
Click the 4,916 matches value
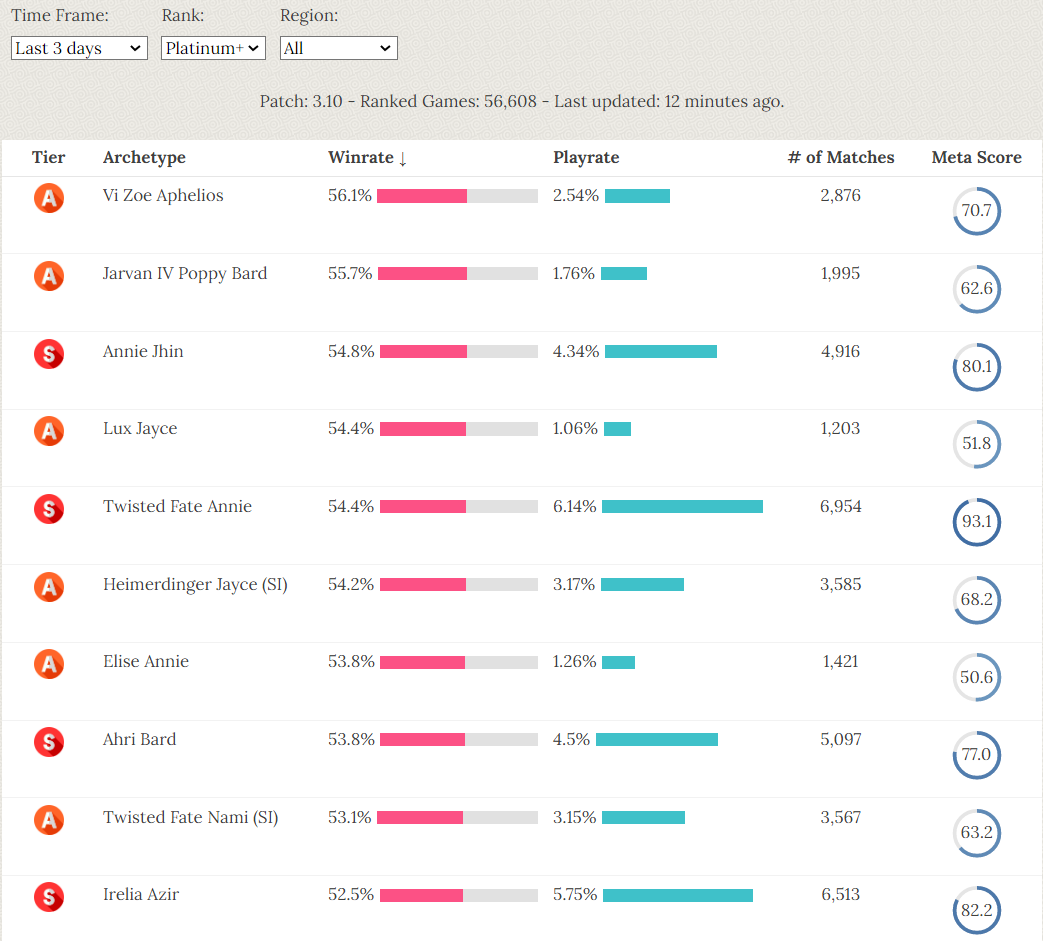(x=841, y=352)
